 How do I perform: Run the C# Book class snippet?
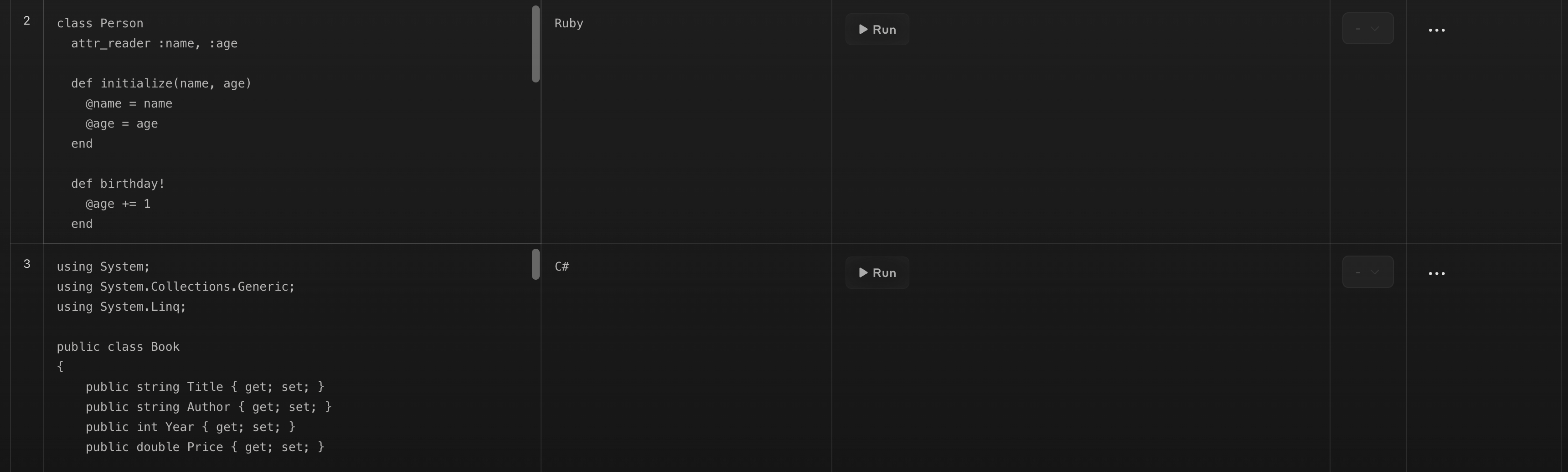tap(877, 272)
